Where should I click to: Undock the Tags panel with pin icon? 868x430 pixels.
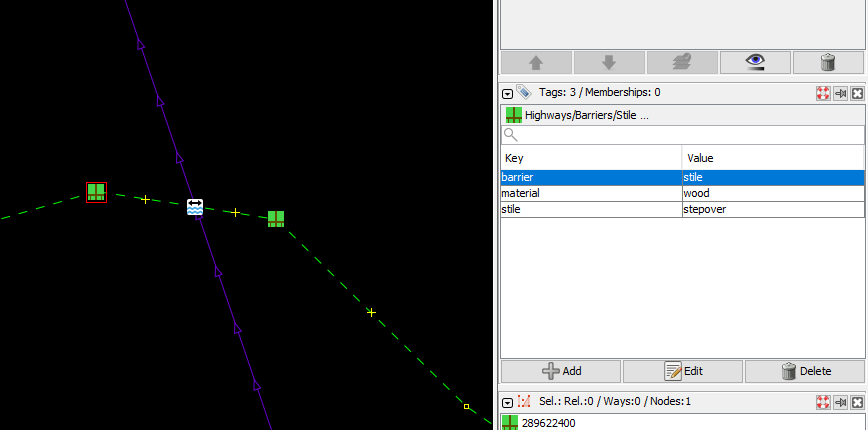coord(840,93)
